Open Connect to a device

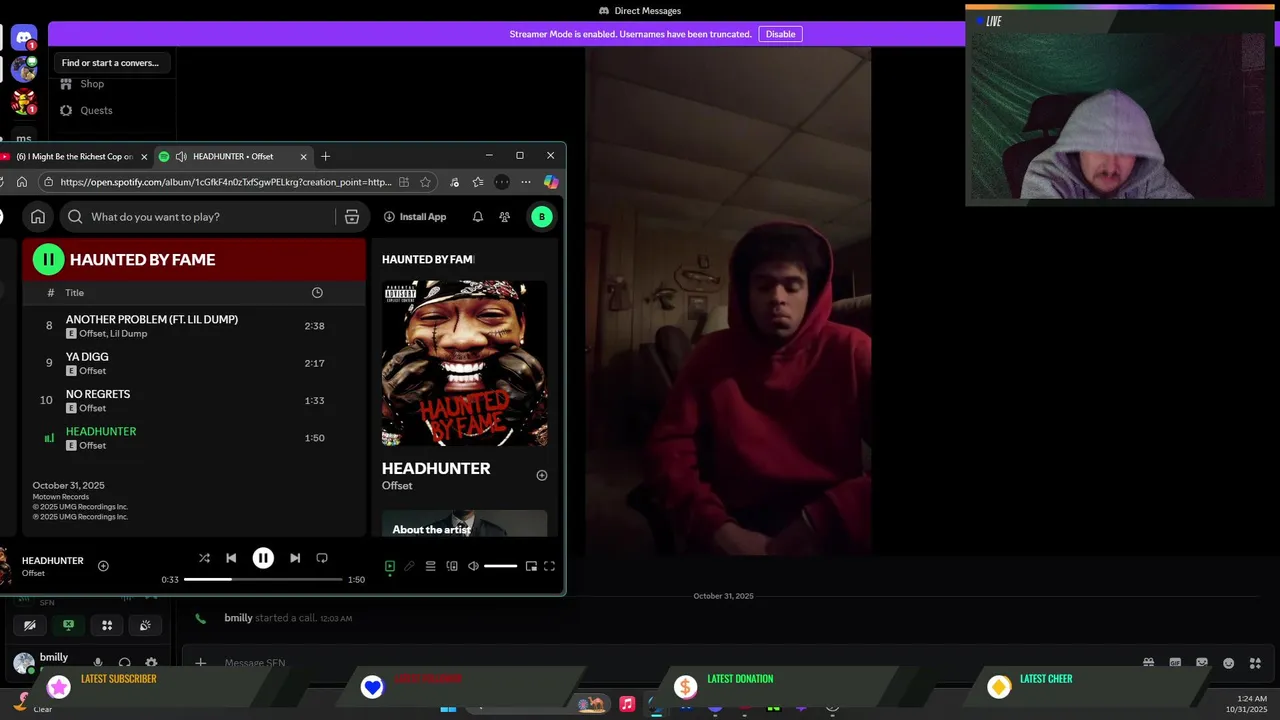(x=452, y=566)
